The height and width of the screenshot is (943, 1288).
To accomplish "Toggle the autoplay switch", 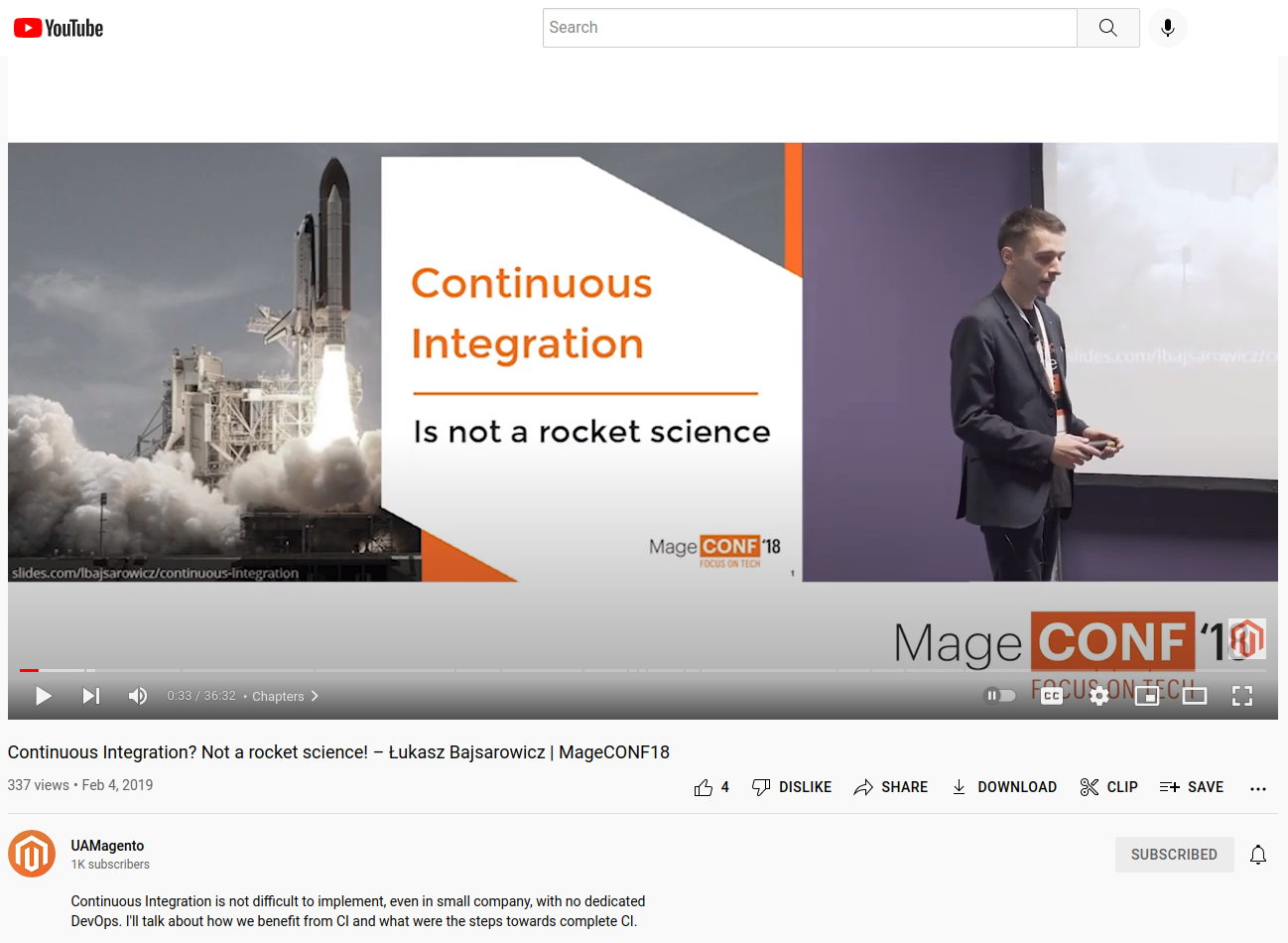I will pyautogui.click(x=999, y=696).
